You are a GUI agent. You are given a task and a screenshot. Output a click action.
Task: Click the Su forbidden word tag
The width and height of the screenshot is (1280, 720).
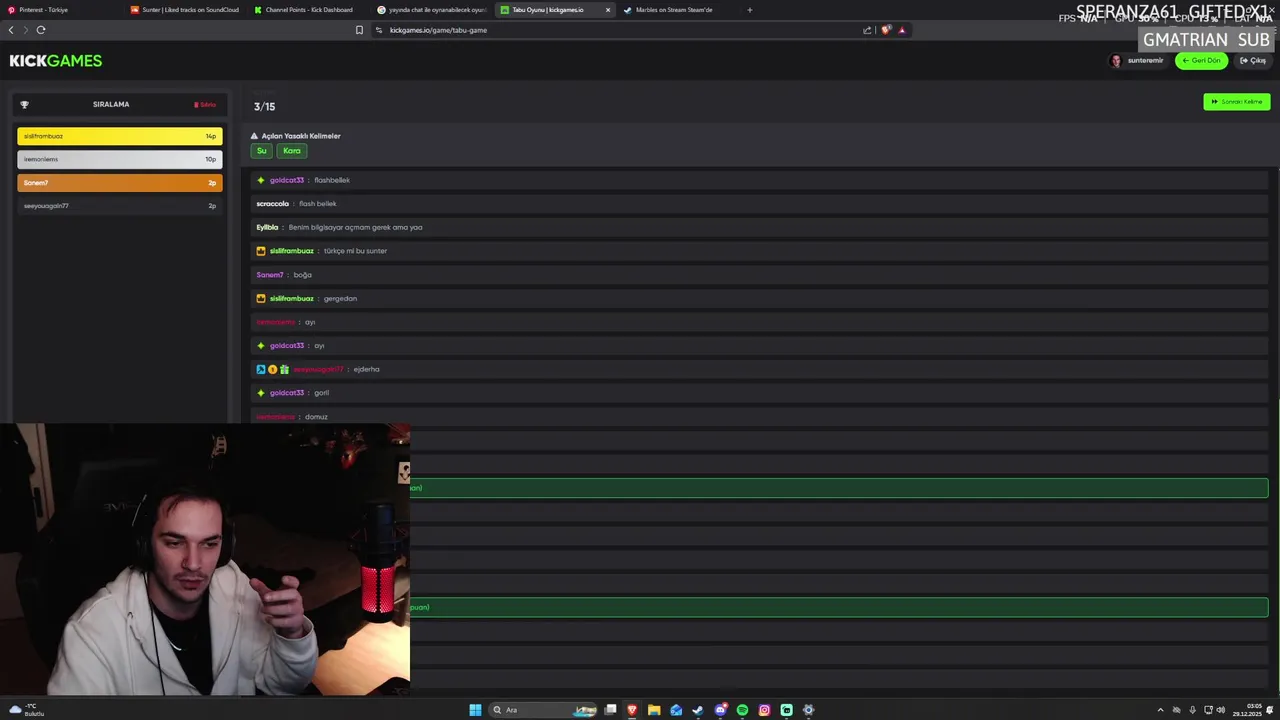262,151
